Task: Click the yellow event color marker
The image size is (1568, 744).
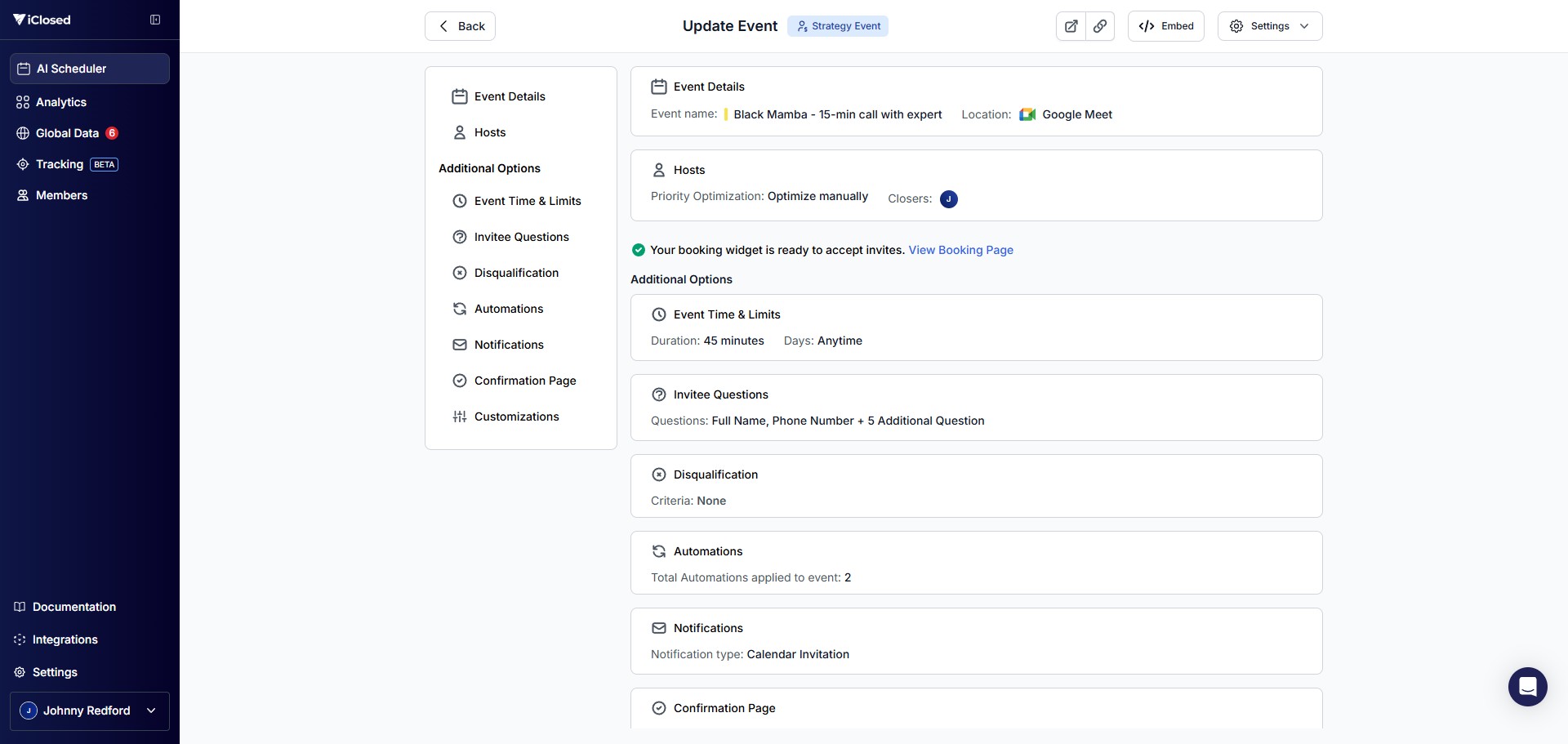Action: [x=725, y=114]
